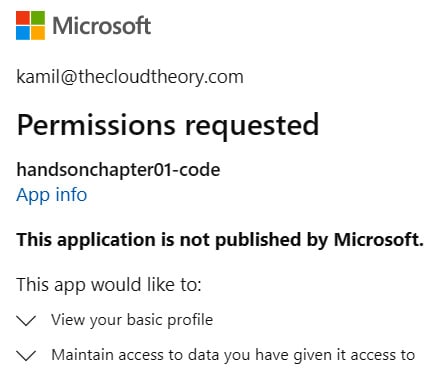Screen dimensions: 439x370
Task: Click the Permissions requested heading
Action: [x=168, y=125]
